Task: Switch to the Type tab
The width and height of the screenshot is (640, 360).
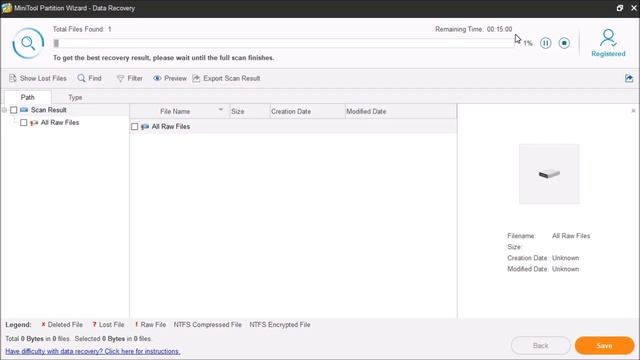Action: 75,98
